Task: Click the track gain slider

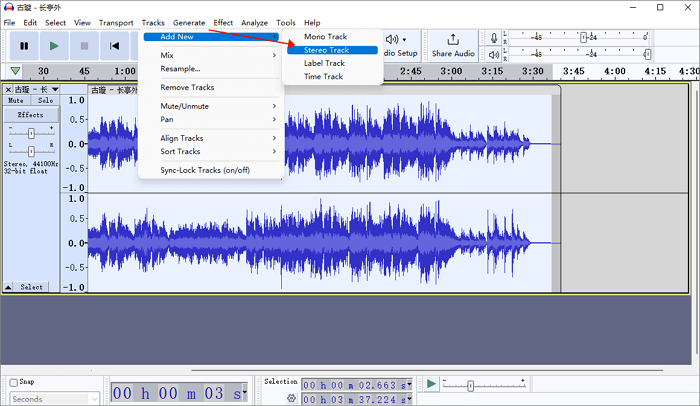Action: tap(31, 132)
